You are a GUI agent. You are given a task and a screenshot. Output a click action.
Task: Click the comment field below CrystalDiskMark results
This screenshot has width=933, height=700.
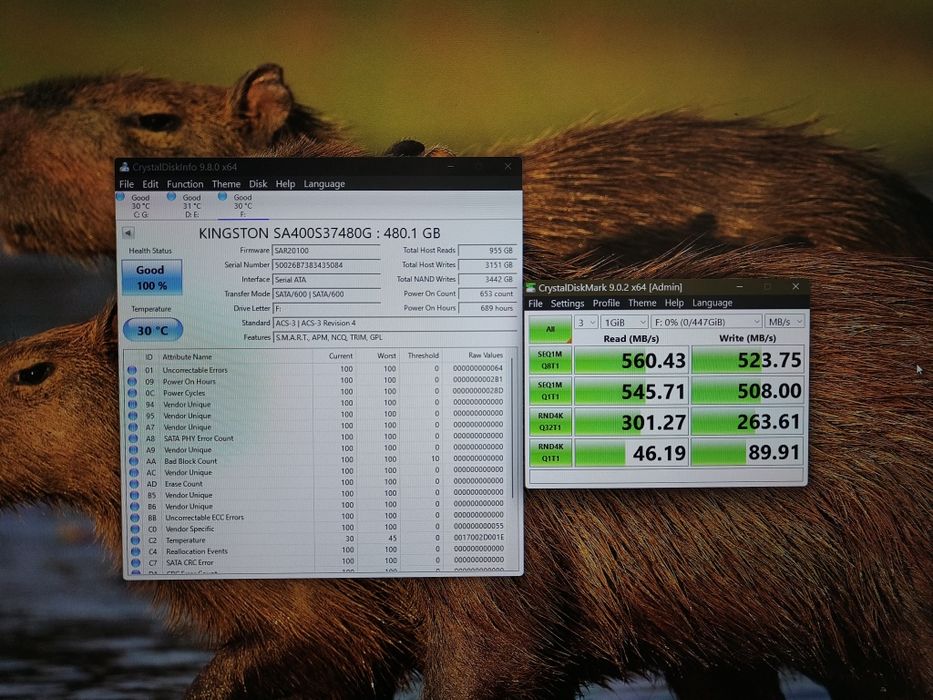tap(666, 476)
